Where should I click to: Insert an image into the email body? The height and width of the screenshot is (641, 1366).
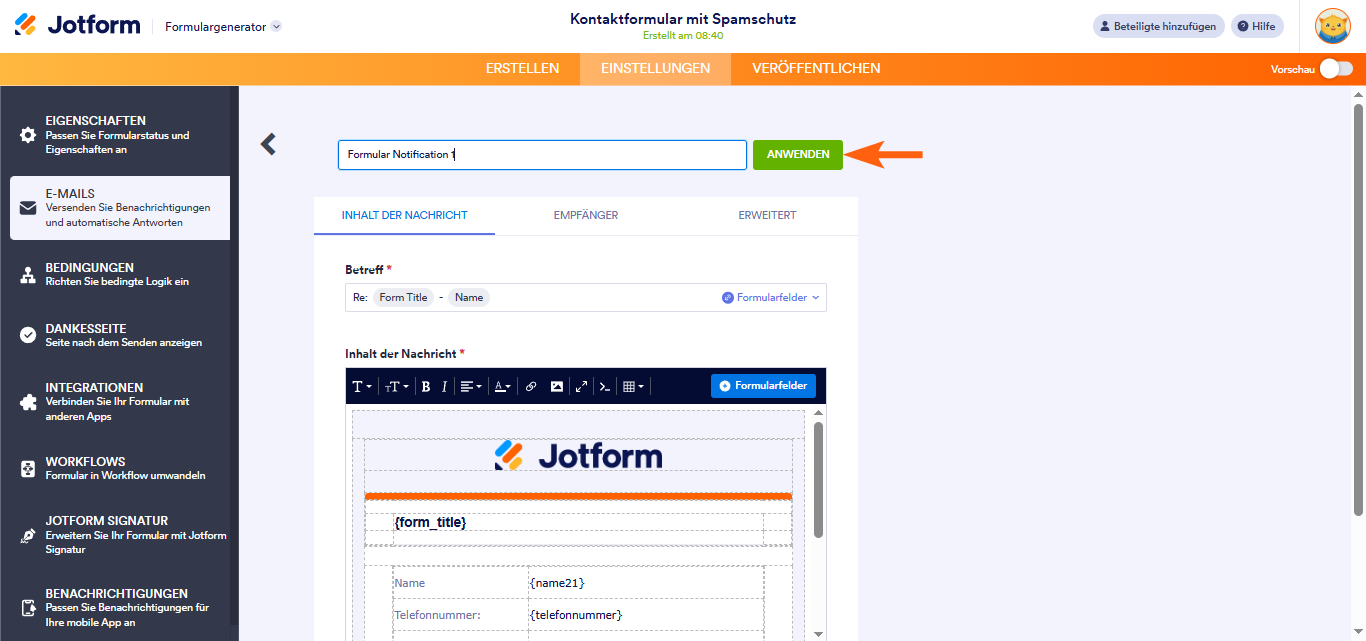[x=556, y=385]
